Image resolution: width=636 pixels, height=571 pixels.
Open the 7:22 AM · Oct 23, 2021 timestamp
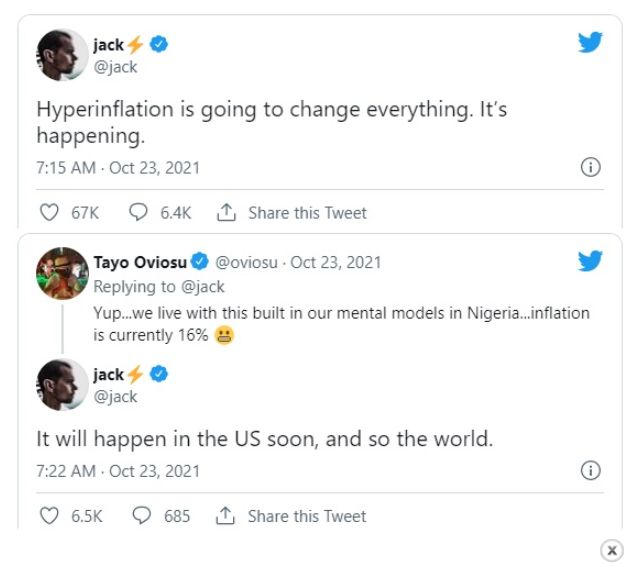118,470
